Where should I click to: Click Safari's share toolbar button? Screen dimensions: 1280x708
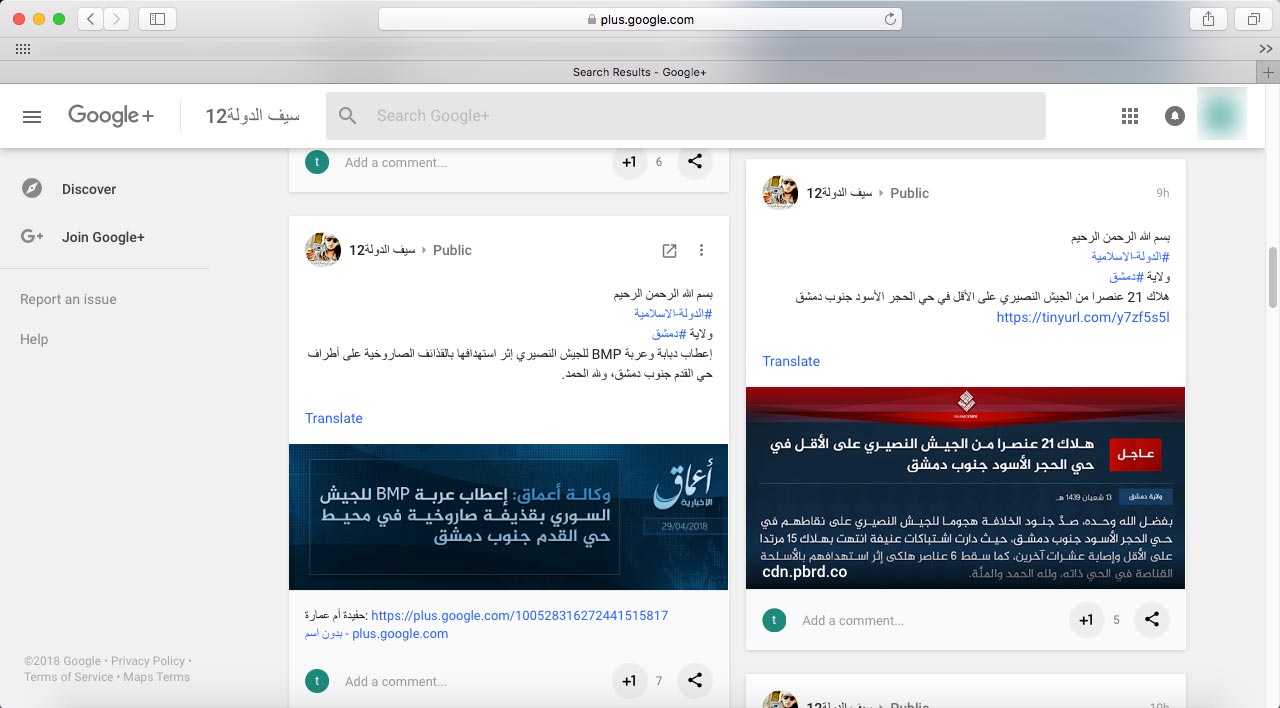(x=1208, y=19)
